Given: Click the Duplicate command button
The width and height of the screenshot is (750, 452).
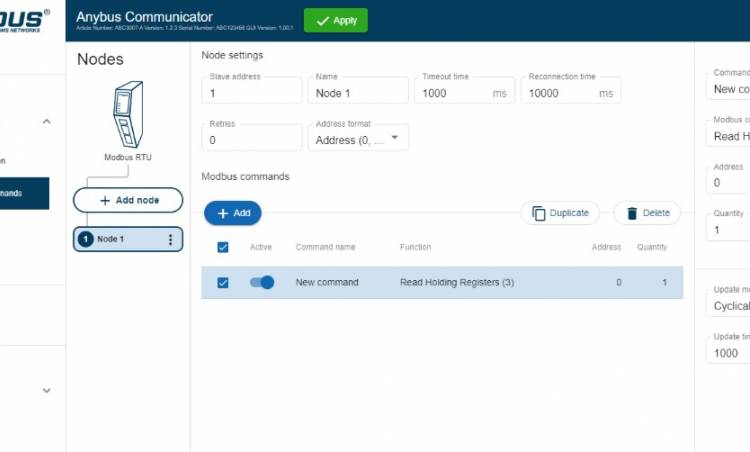Looking at the screenshot, I should tap(560, 213).
